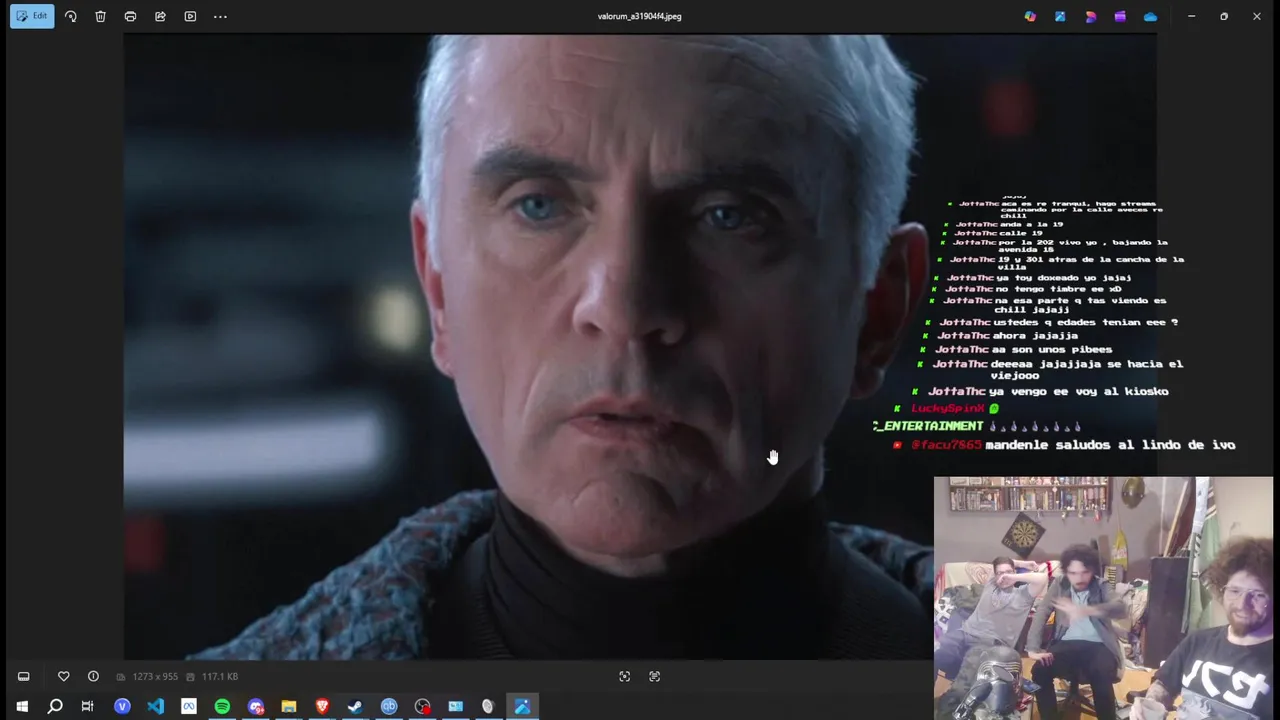Click the @facu7865 mention in chat
Screen dimensions: 1280x720
click(947, 445)
